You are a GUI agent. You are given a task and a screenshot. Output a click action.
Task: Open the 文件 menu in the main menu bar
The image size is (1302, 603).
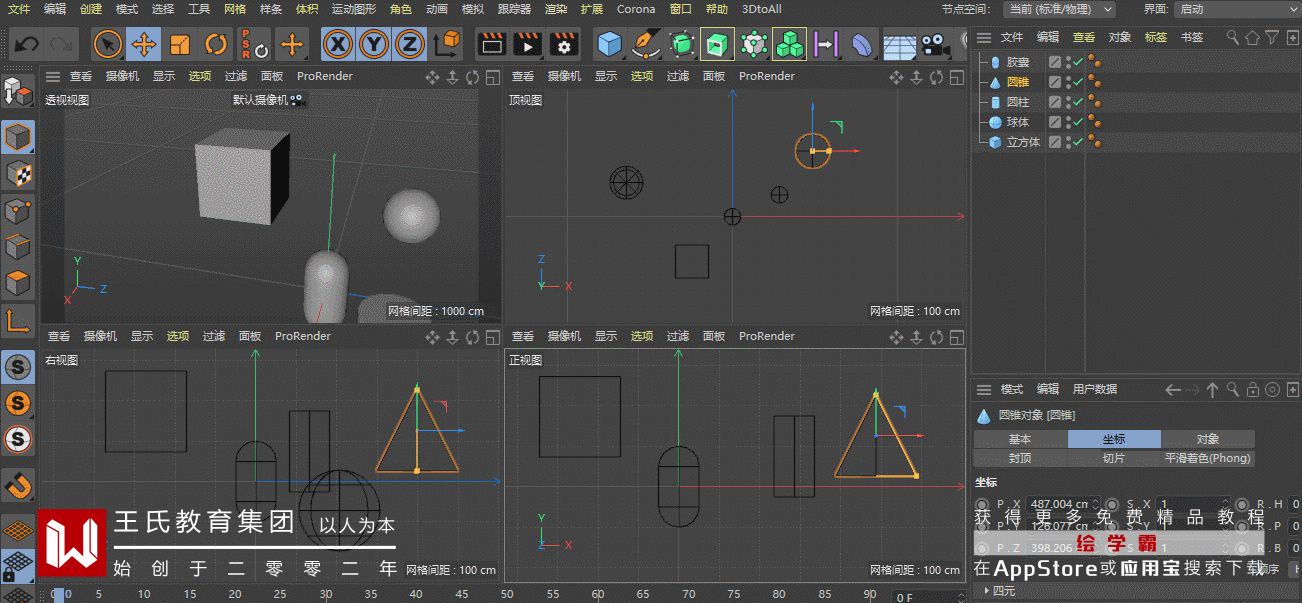click(x=19, y=9)
